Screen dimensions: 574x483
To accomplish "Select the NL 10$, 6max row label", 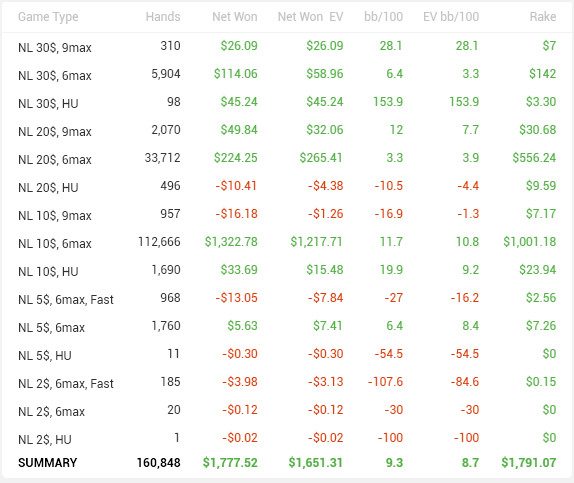I will click(x=55, y=244).
